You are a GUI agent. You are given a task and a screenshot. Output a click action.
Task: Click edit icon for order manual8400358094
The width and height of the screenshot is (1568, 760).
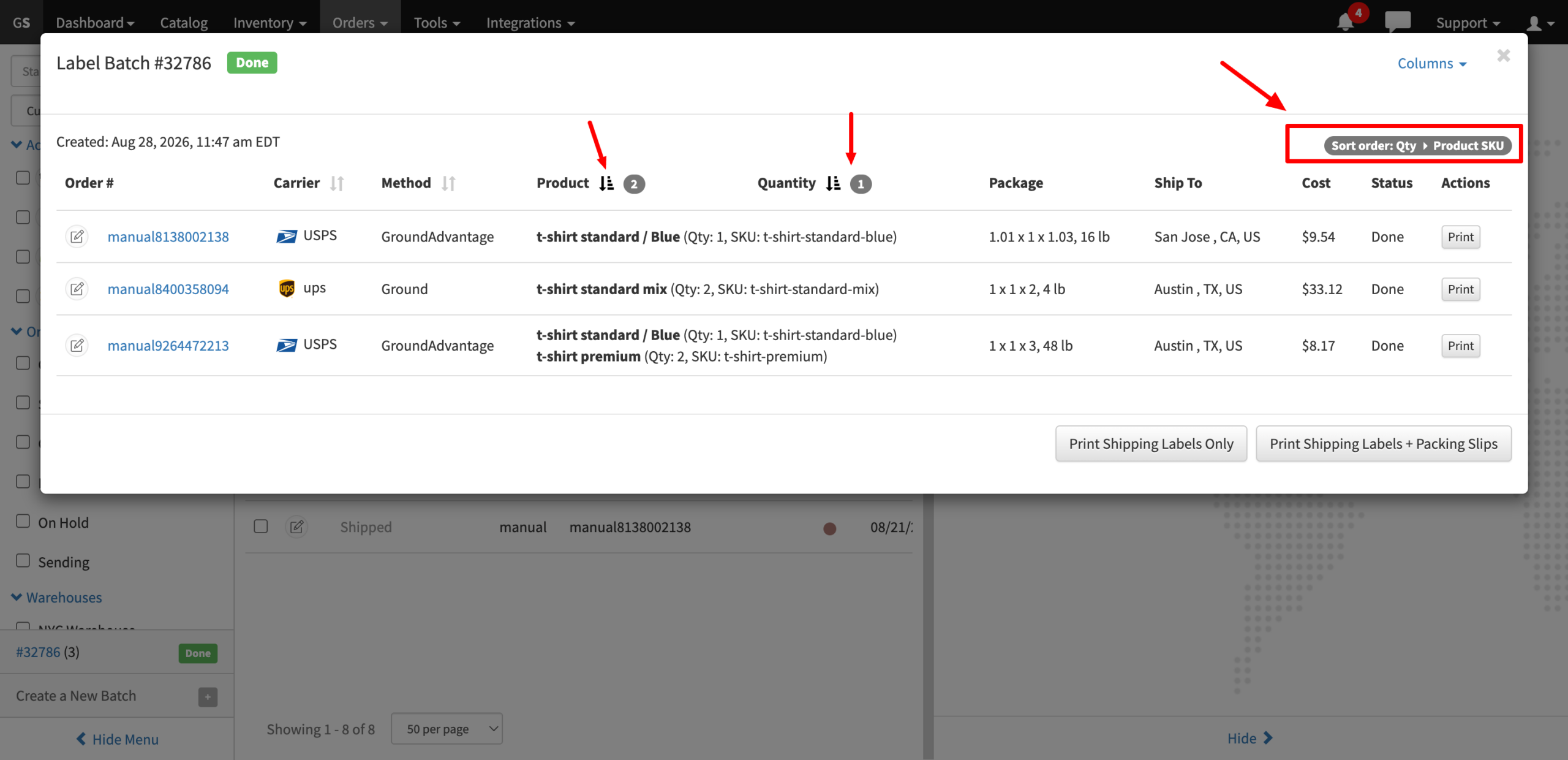pos(77,289)
